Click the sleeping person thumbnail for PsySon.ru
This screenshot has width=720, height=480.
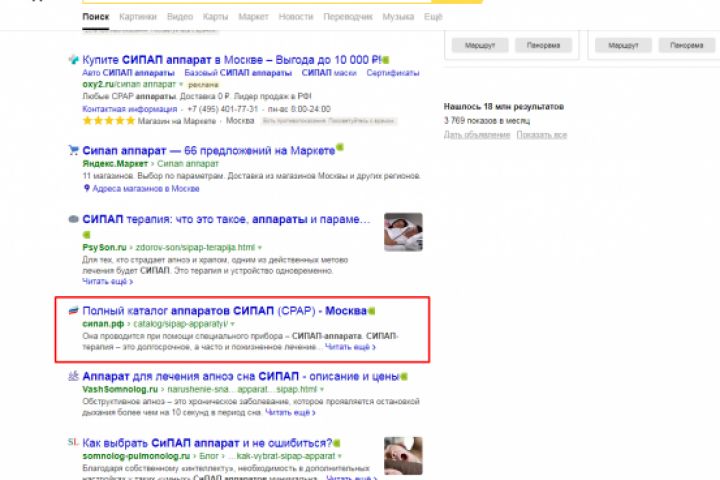403,232
